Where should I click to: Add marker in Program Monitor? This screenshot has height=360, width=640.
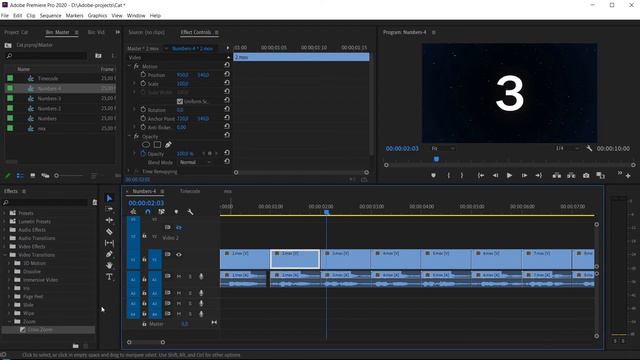(433, 176)
